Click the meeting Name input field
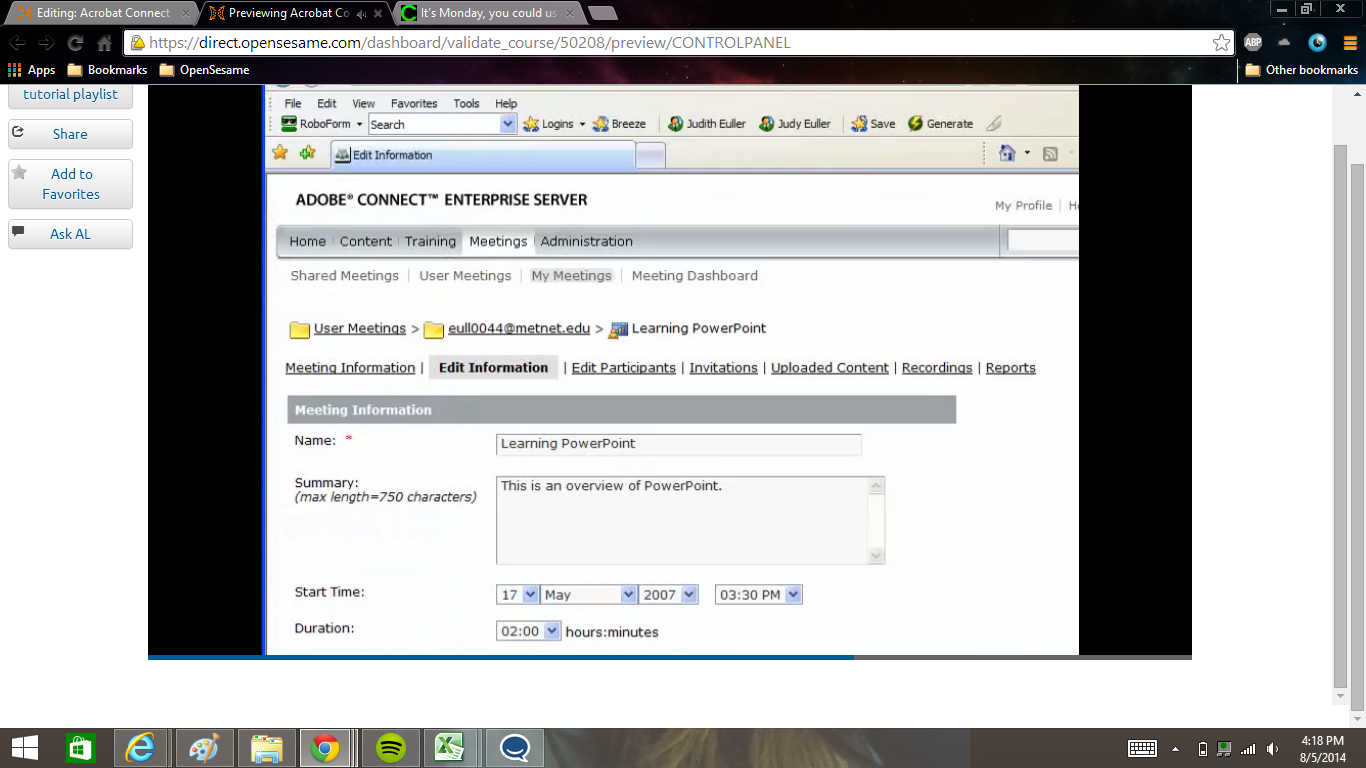Screen dimensions: 1366x768 679,444
